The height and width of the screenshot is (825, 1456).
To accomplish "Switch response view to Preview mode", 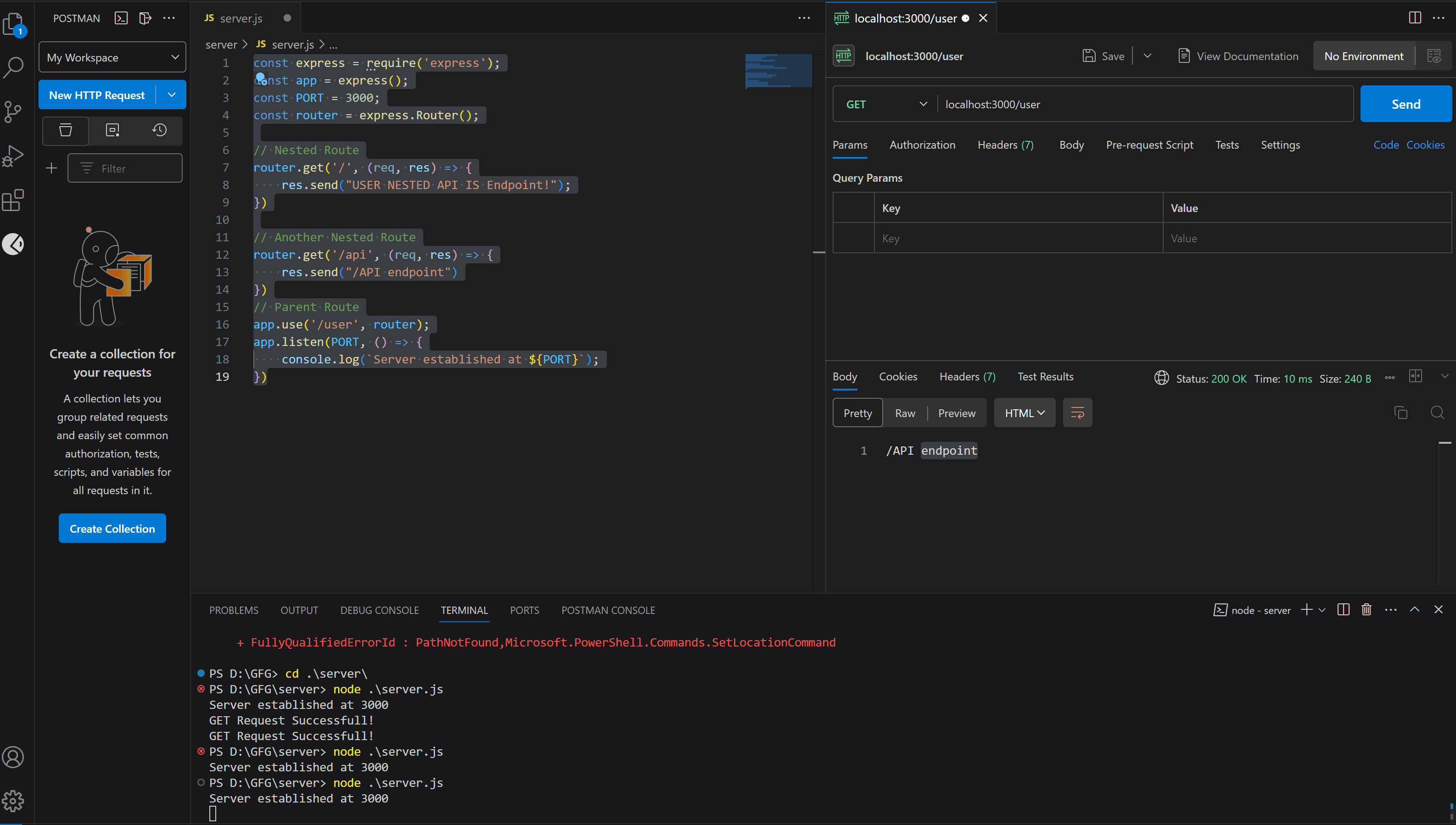I will click(956, 412).
